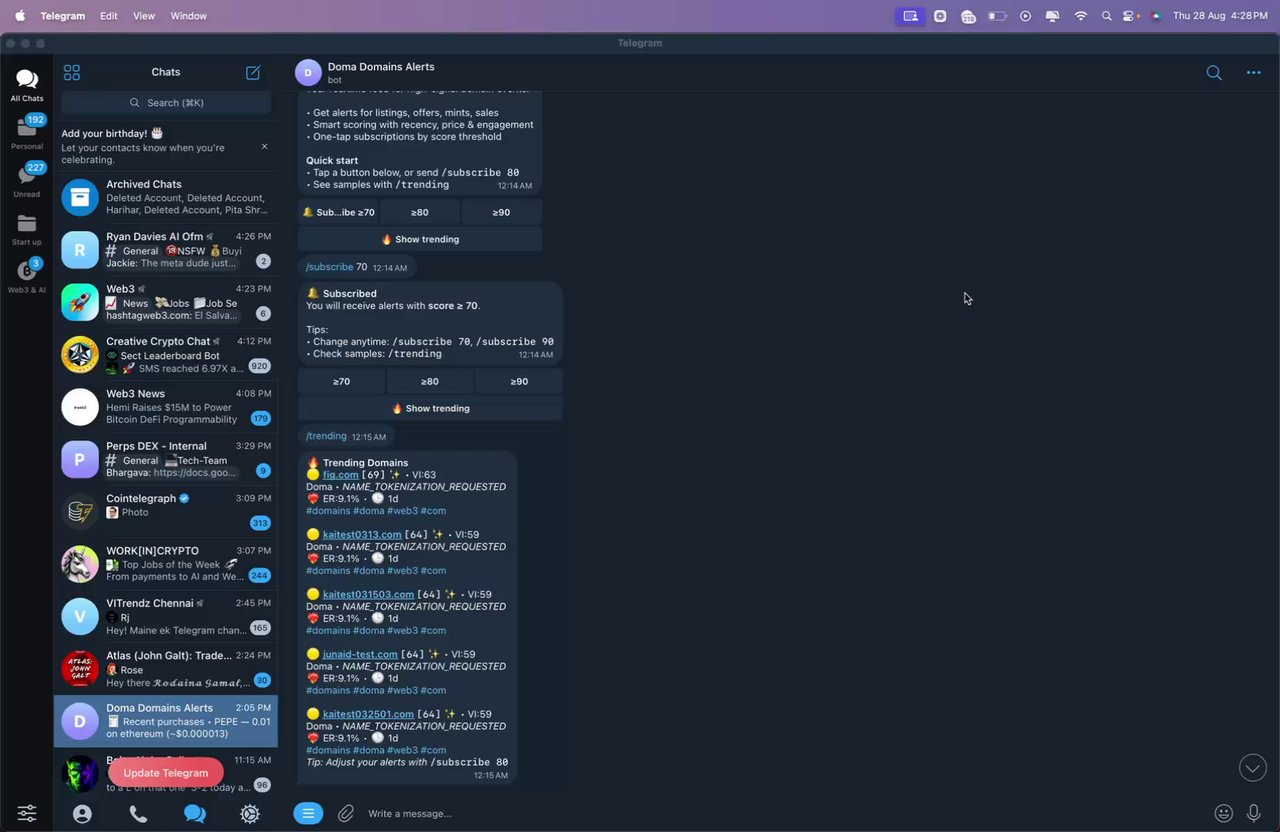Open folder filter settings sliders icon

[x=27, y=813]
